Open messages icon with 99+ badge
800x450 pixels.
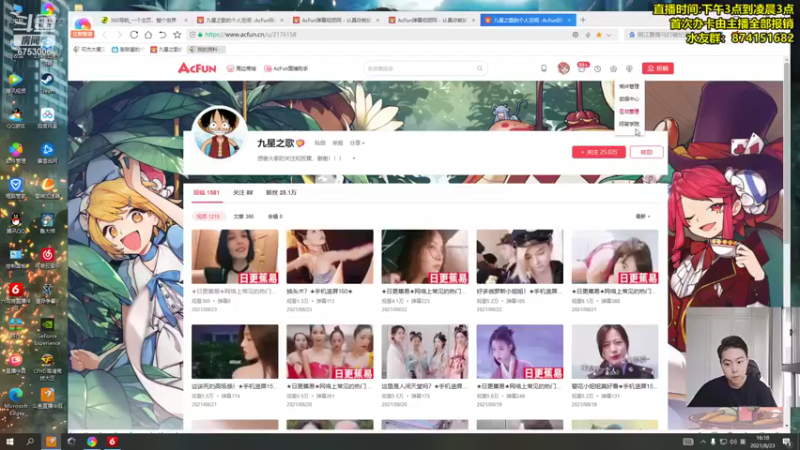582,68
